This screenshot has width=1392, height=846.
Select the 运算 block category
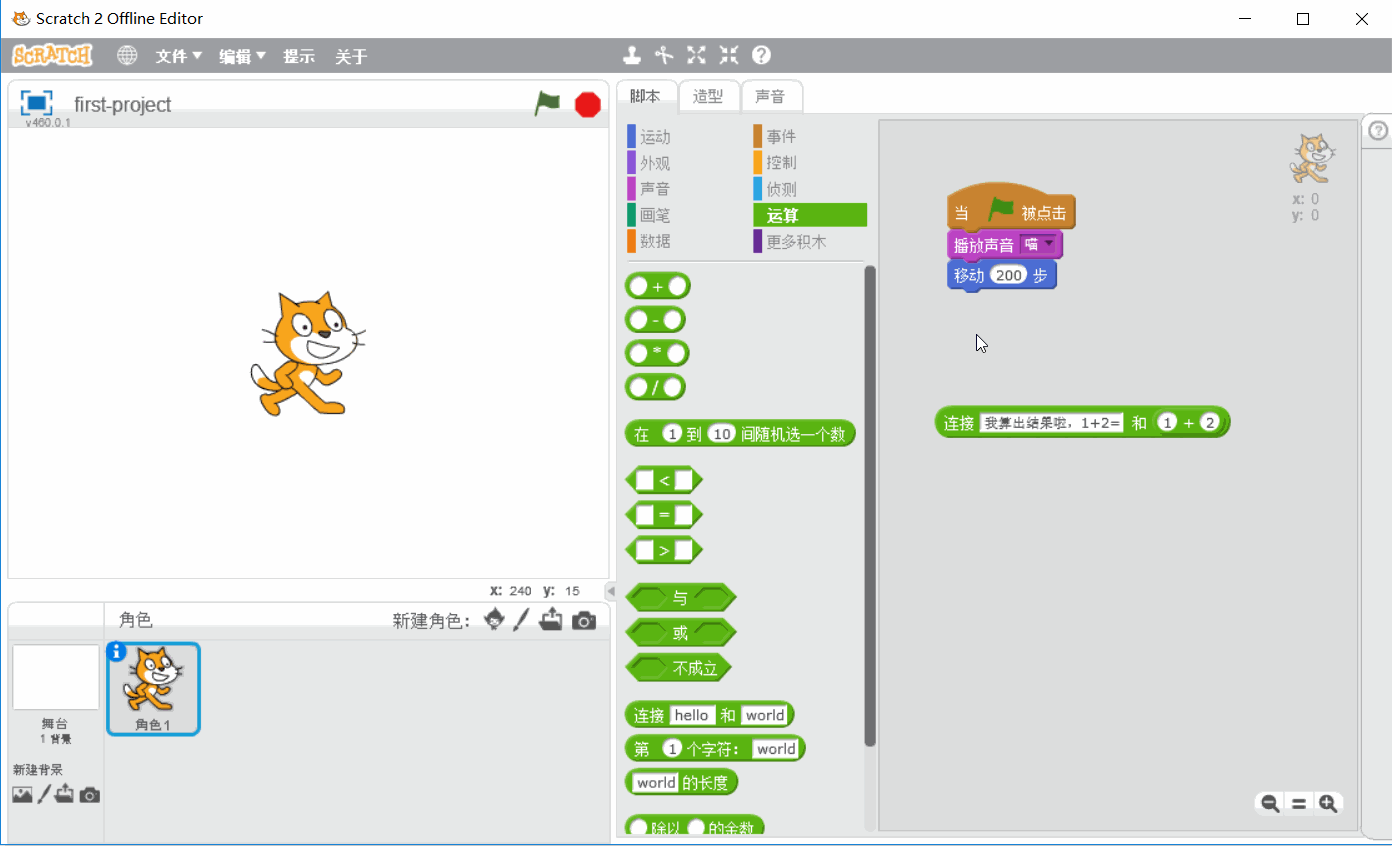coord(810,215)
